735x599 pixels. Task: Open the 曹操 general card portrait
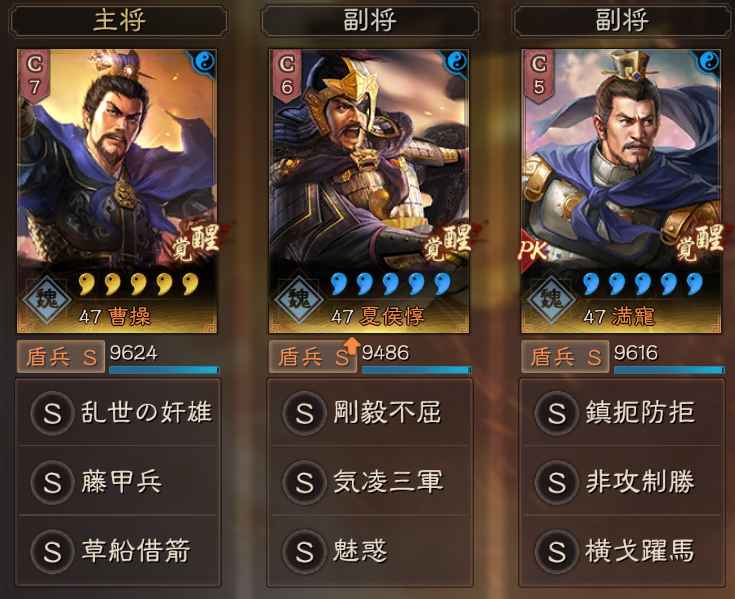pyautogui.click(x=117, y=191)
